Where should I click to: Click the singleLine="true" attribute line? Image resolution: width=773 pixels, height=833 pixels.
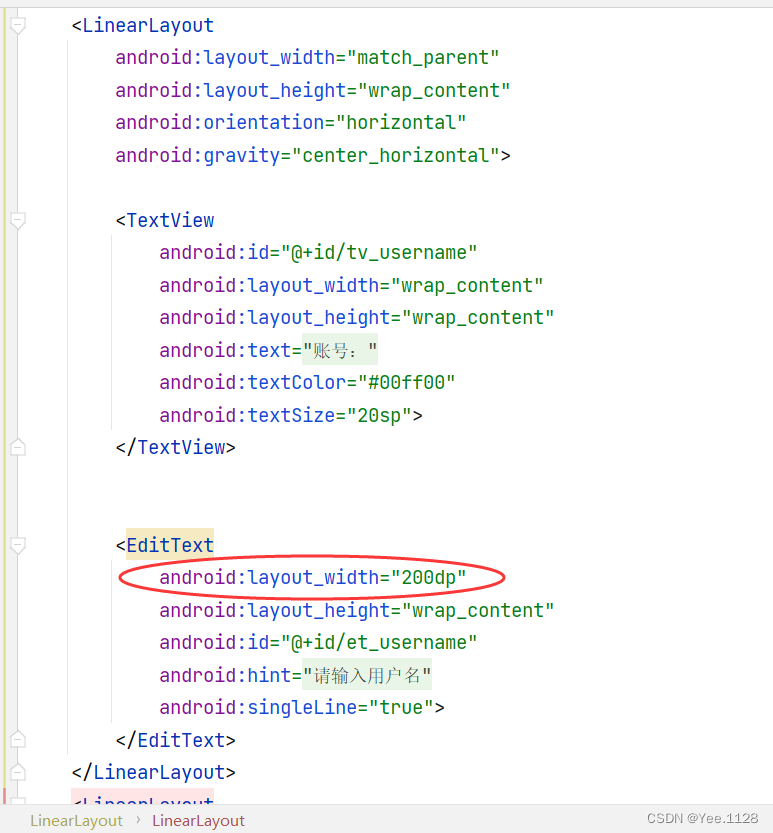point(302,708)
